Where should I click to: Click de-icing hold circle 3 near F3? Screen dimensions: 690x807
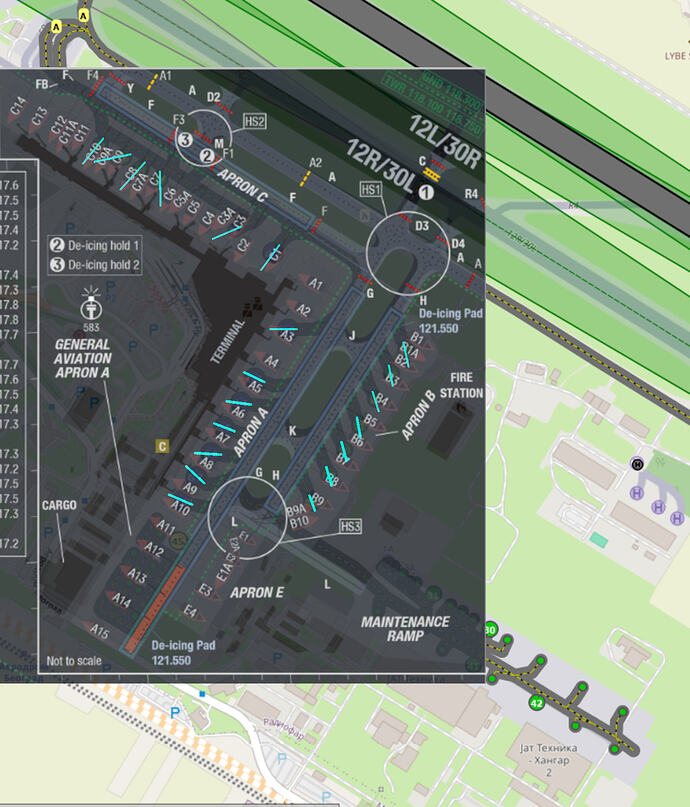(185, 139)
